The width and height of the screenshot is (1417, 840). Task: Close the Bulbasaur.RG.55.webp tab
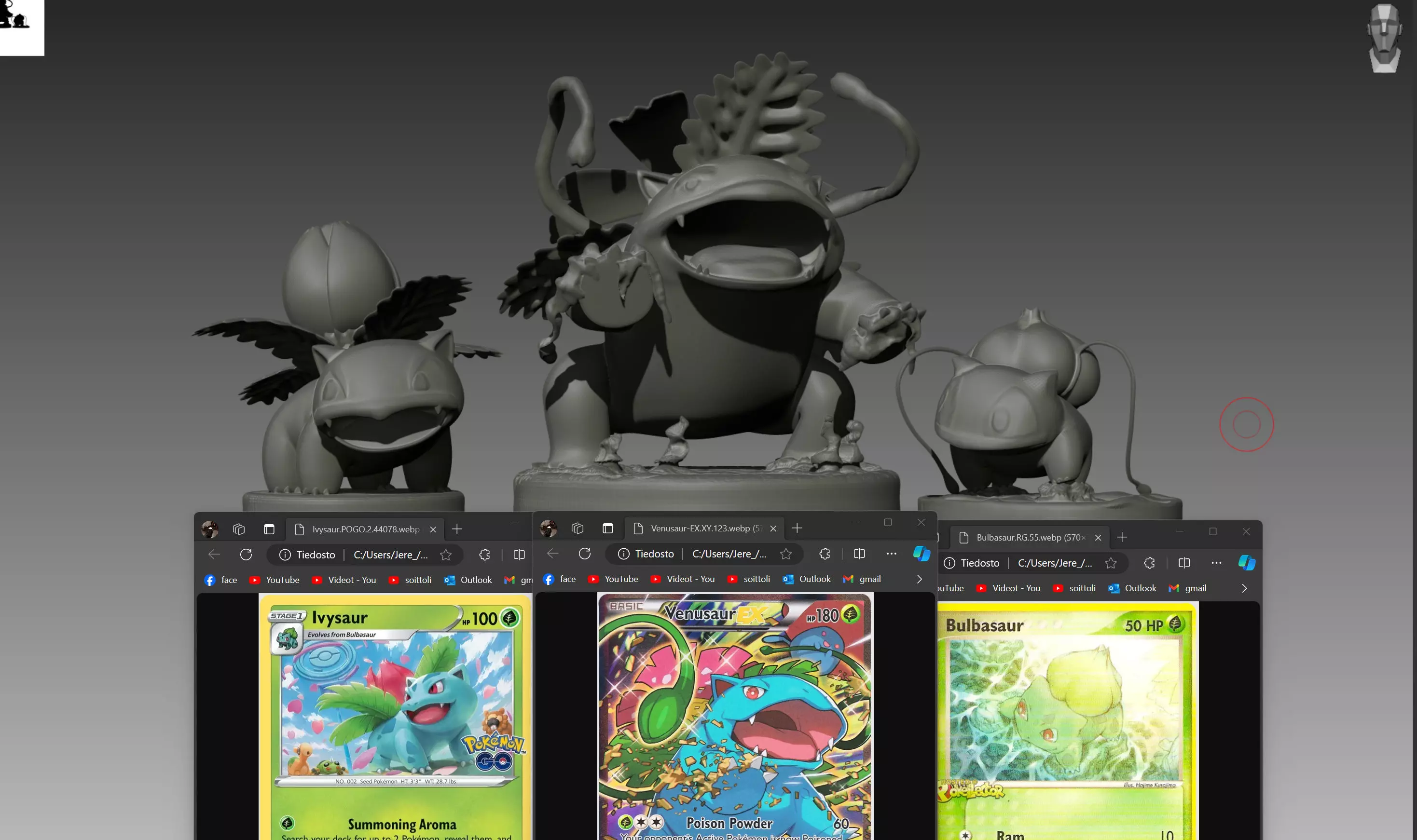coord(1098,538)
